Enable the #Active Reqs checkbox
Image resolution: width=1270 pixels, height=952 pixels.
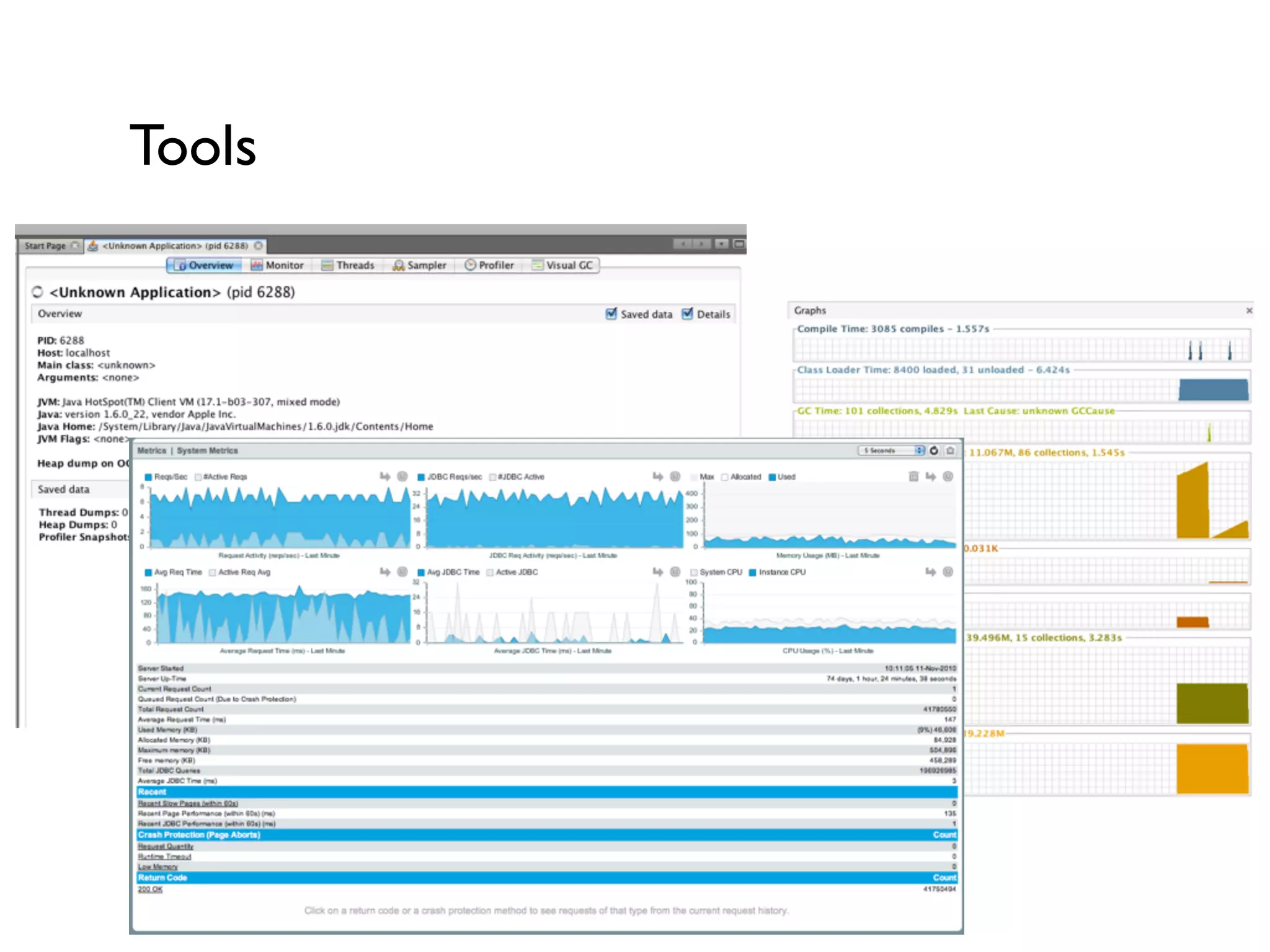click(x=198, y=477)
